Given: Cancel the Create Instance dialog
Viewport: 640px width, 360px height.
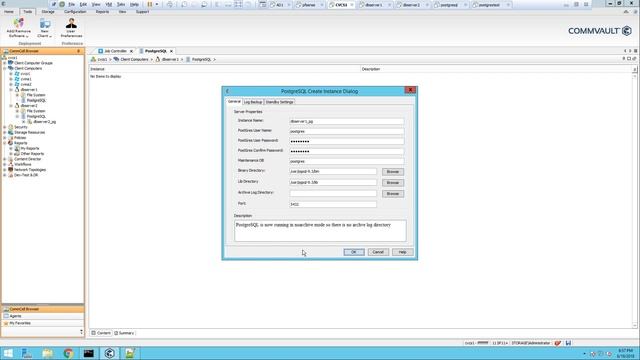Looking at the screenshot, I should [378, 252].
